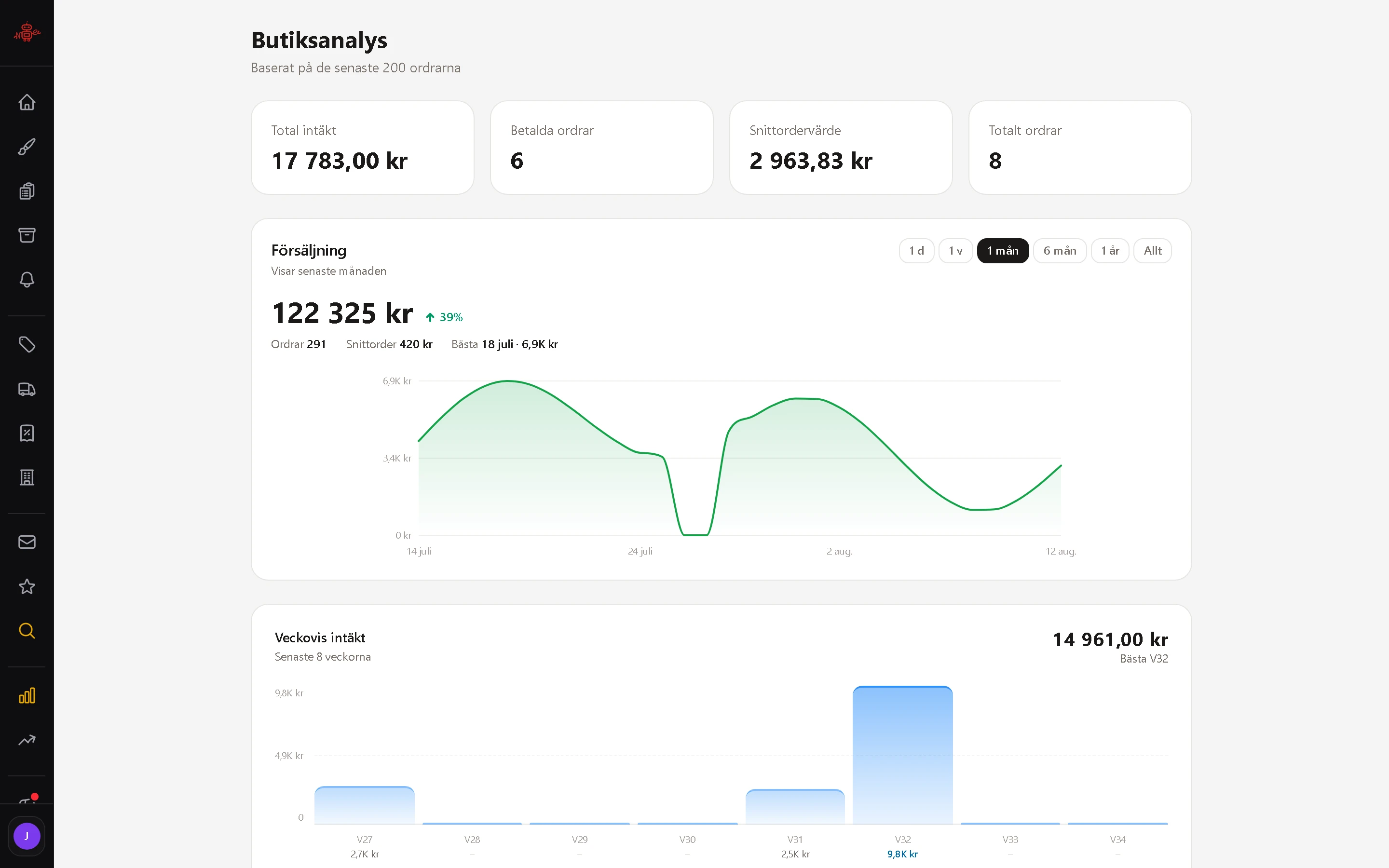Click the red robot logo

coord(27,32)
